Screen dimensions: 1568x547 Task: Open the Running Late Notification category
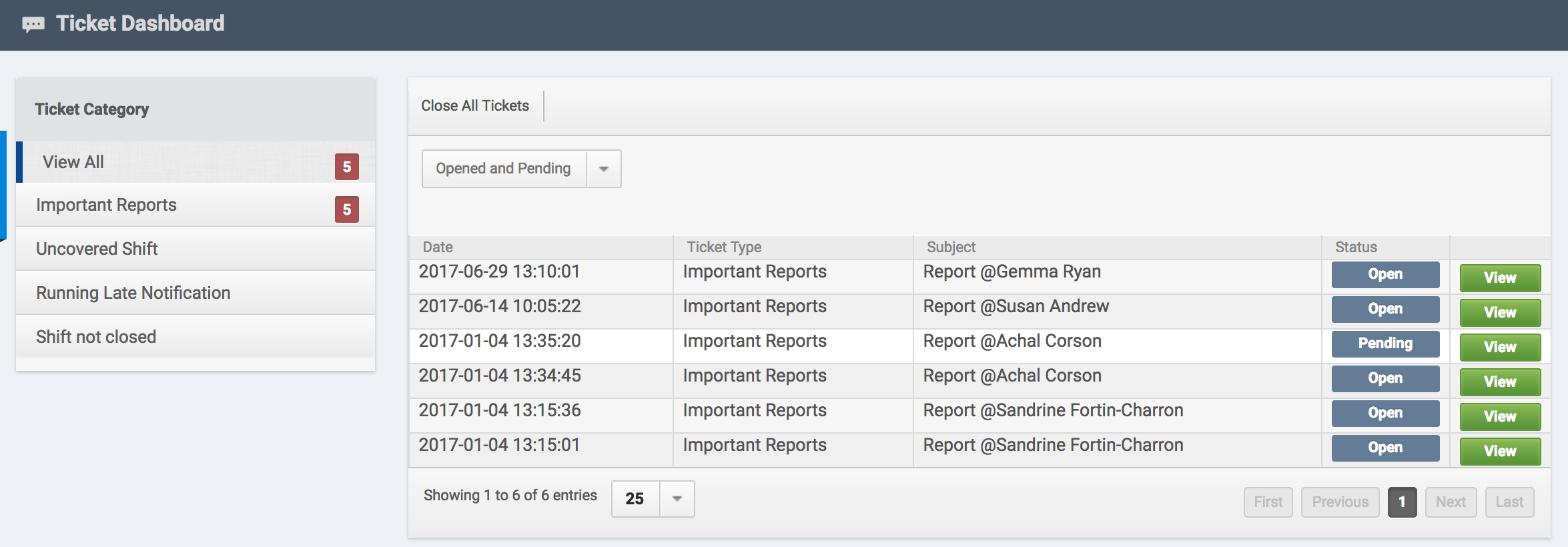(x=133, y=293)
